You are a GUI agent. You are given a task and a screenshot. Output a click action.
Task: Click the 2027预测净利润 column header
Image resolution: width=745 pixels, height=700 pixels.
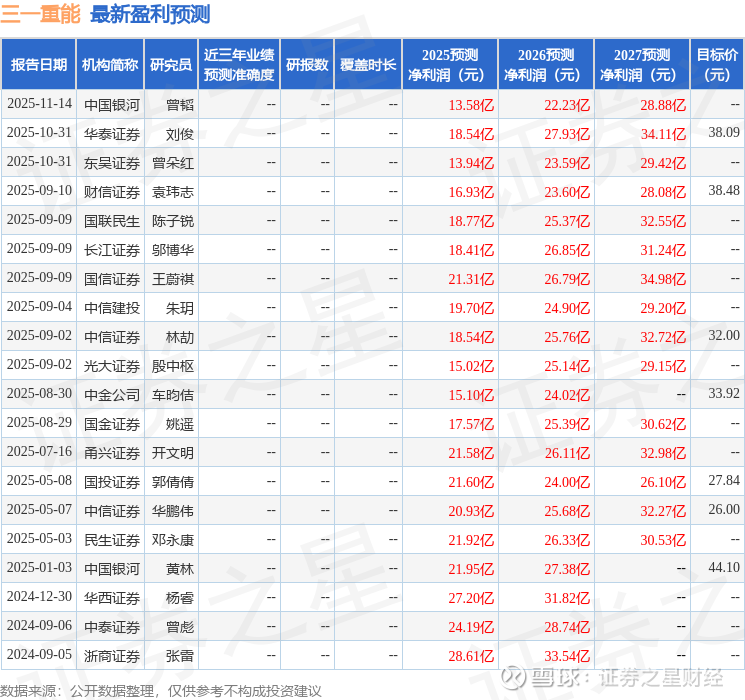[x=642, y=64]
